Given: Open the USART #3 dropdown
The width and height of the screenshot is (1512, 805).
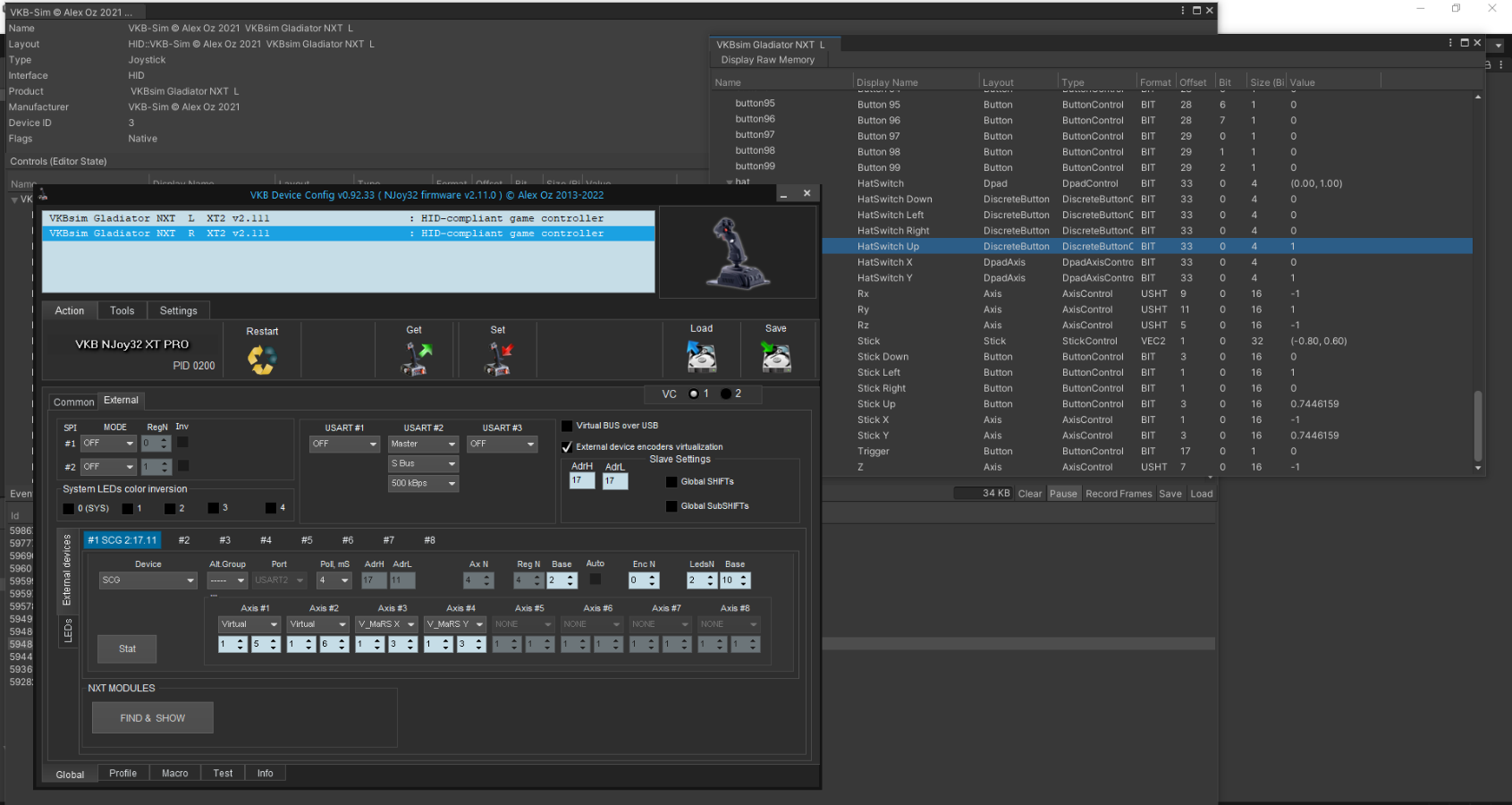Looking at the screenshot, I should [503, 444].
